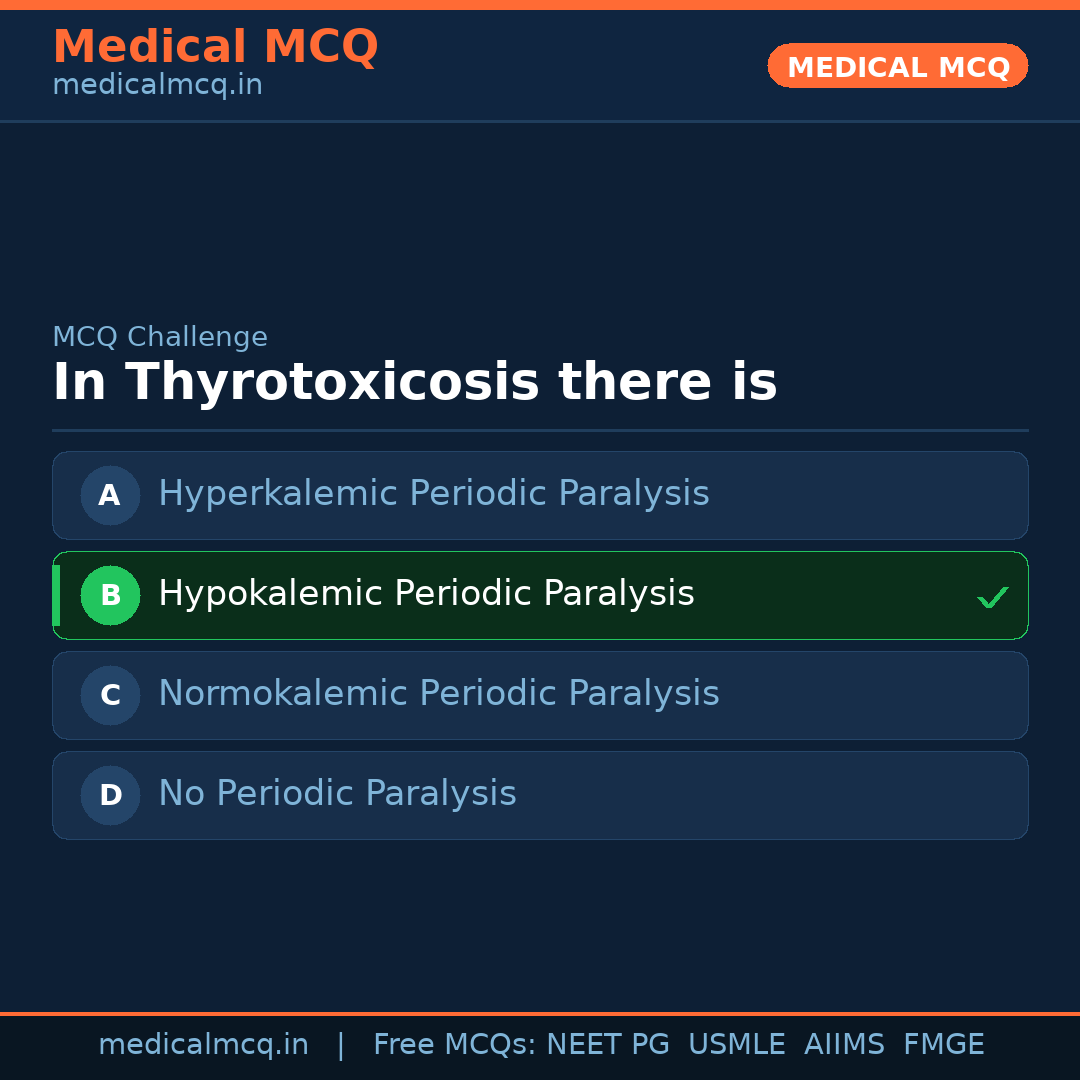
Task: Open the Medical MCQ header title
Action: (x=215, y=47)
